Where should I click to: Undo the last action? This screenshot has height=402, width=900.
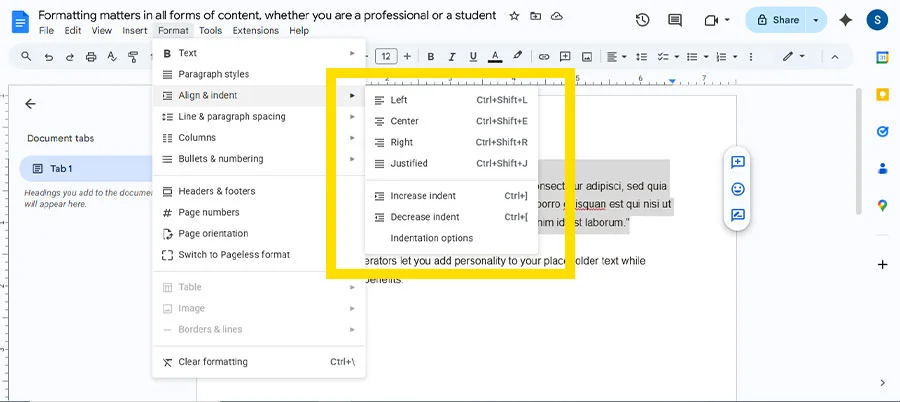tap(48, 56)
